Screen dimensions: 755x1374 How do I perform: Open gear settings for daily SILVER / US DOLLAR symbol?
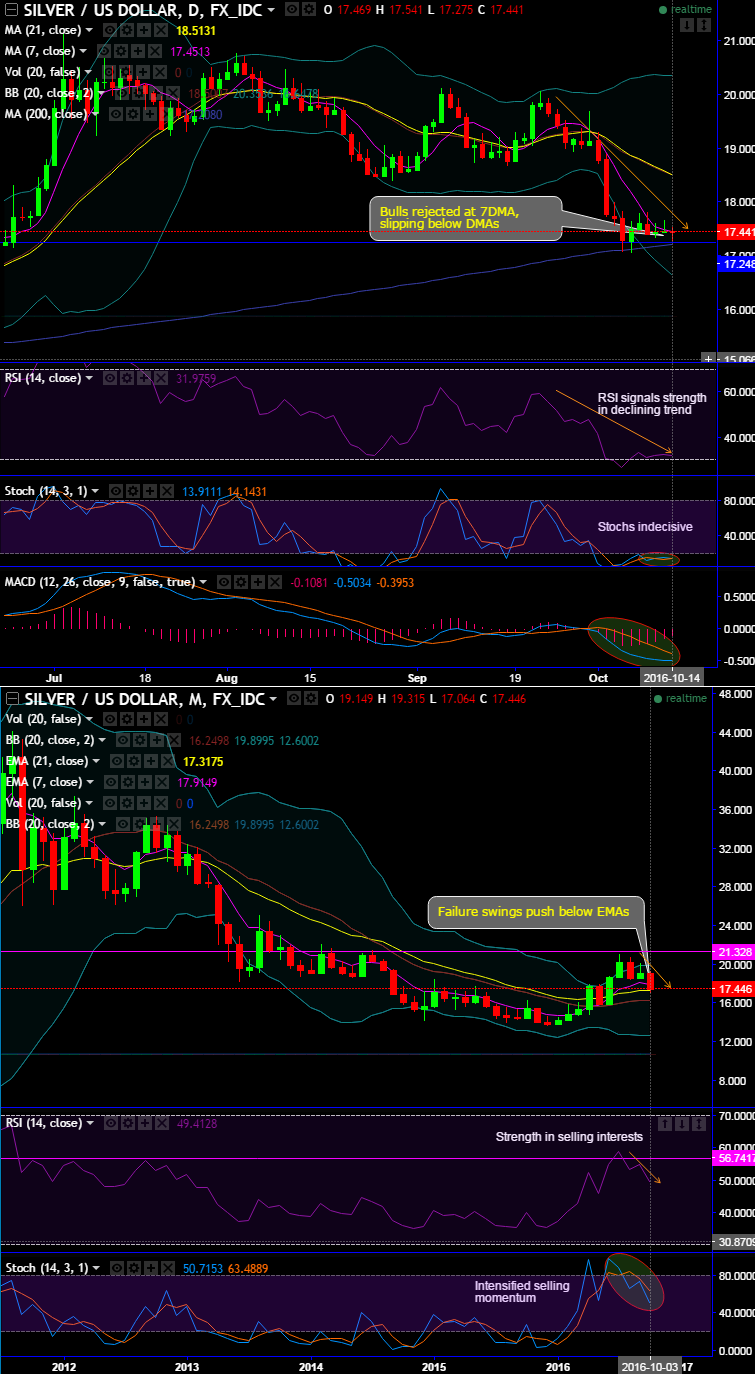pos(309,9)
